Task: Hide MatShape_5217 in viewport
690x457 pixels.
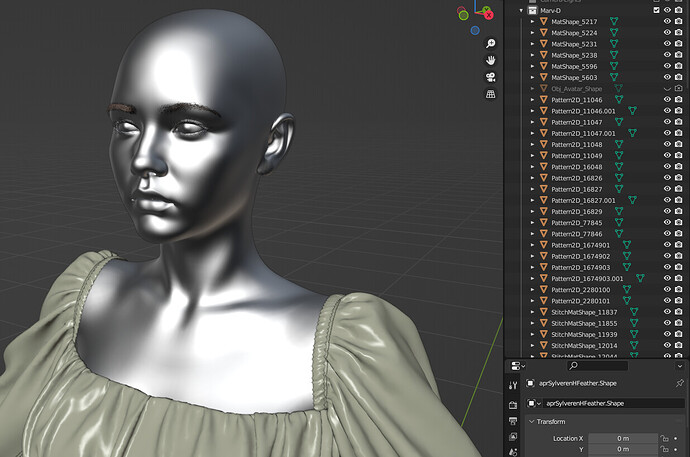Action: [x=668, y=21]
